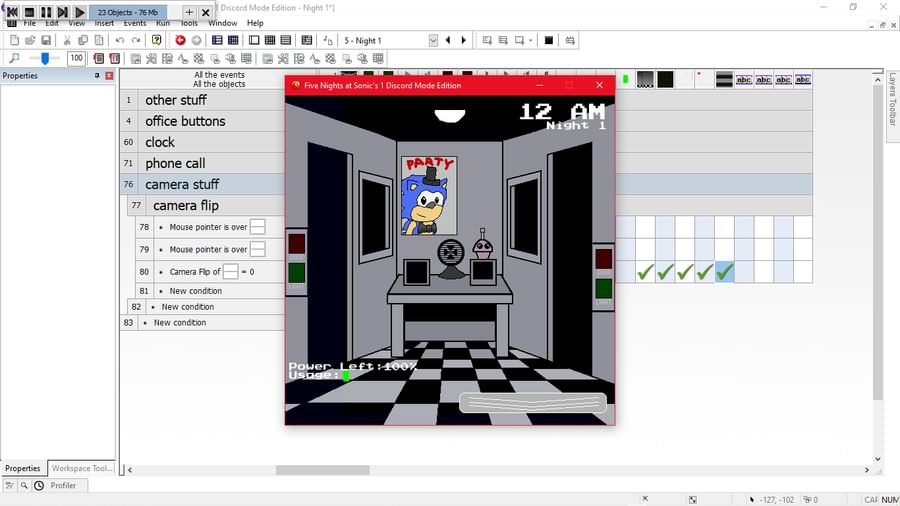Open the Window menu

click(x=223, y=24)
